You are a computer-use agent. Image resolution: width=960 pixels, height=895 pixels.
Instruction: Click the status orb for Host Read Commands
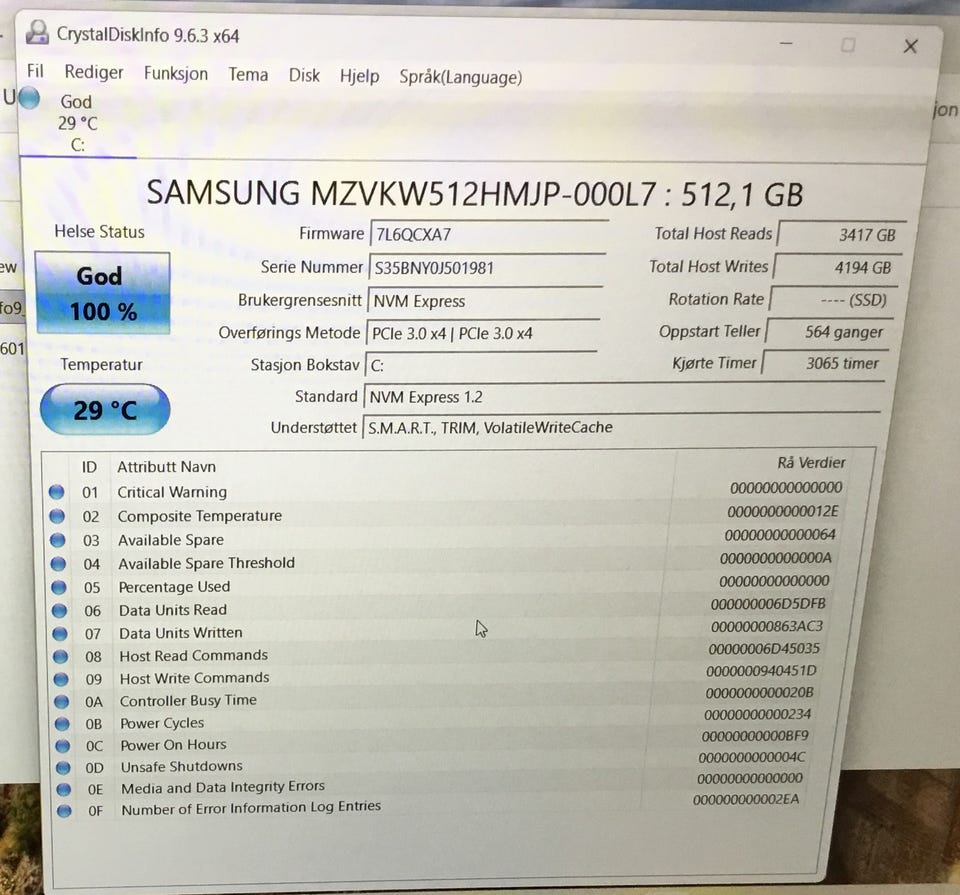tap(61, 656)
